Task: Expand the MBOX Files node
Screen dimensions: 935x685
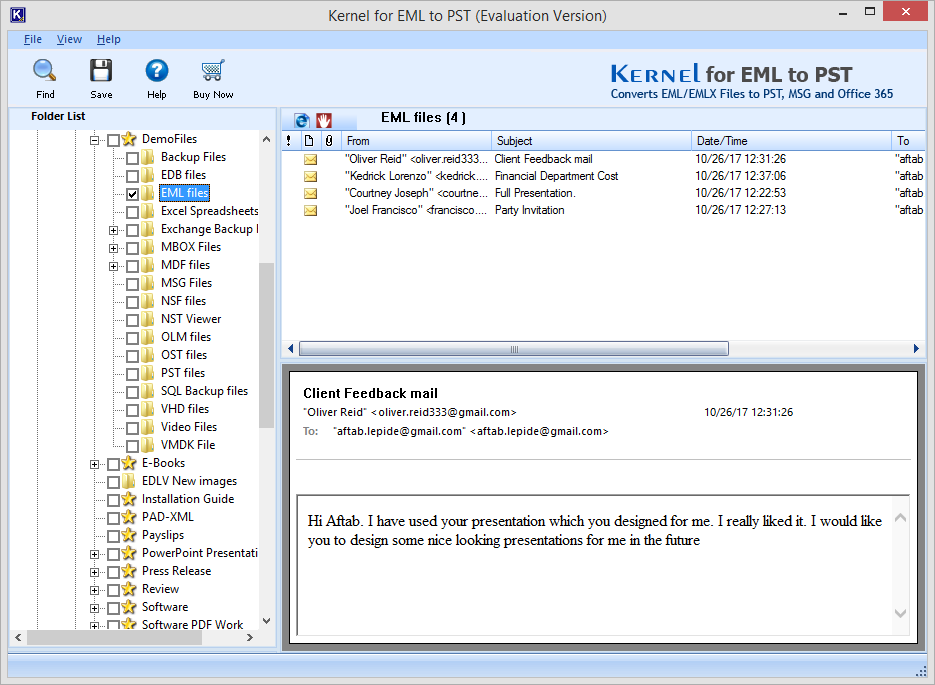Action: (x=113, y=248)
